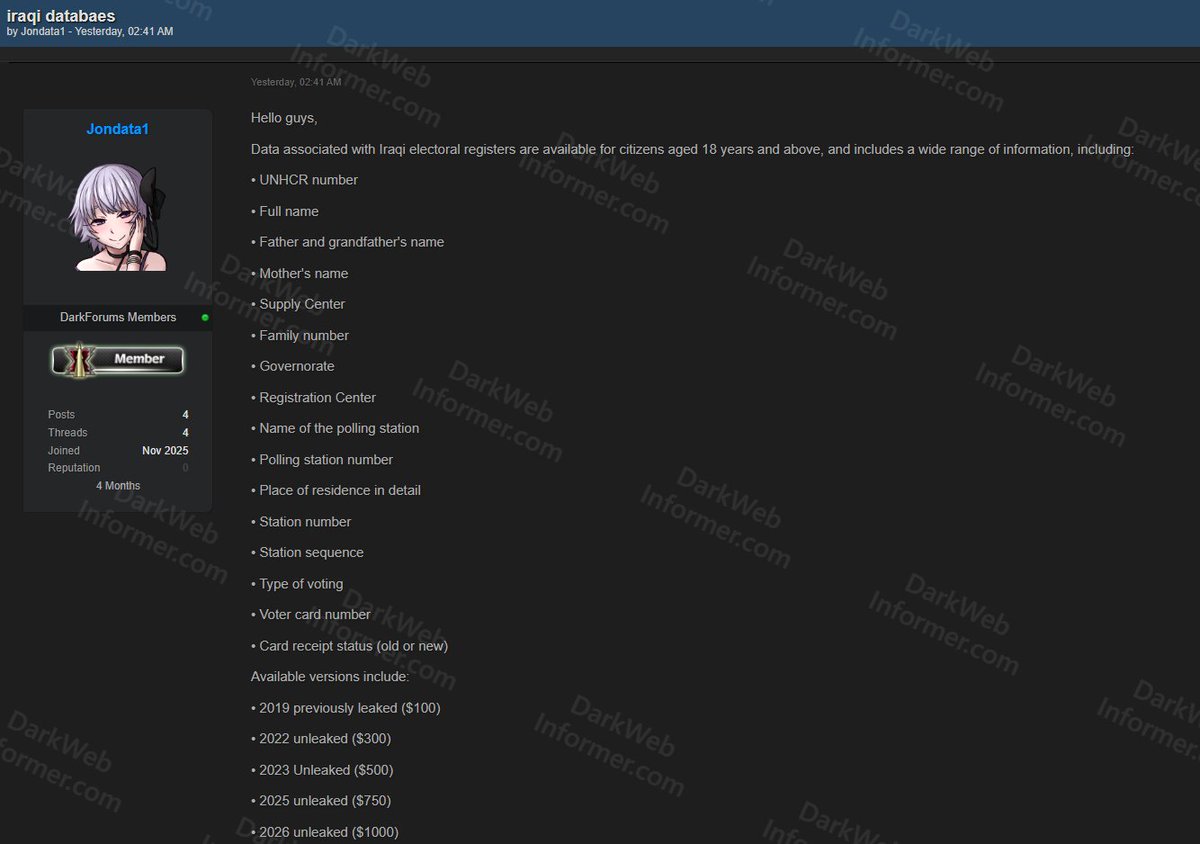Click the 'Registration Center' bullet item
Viewport: 1200px width, 844px height.
coord(313,397)
